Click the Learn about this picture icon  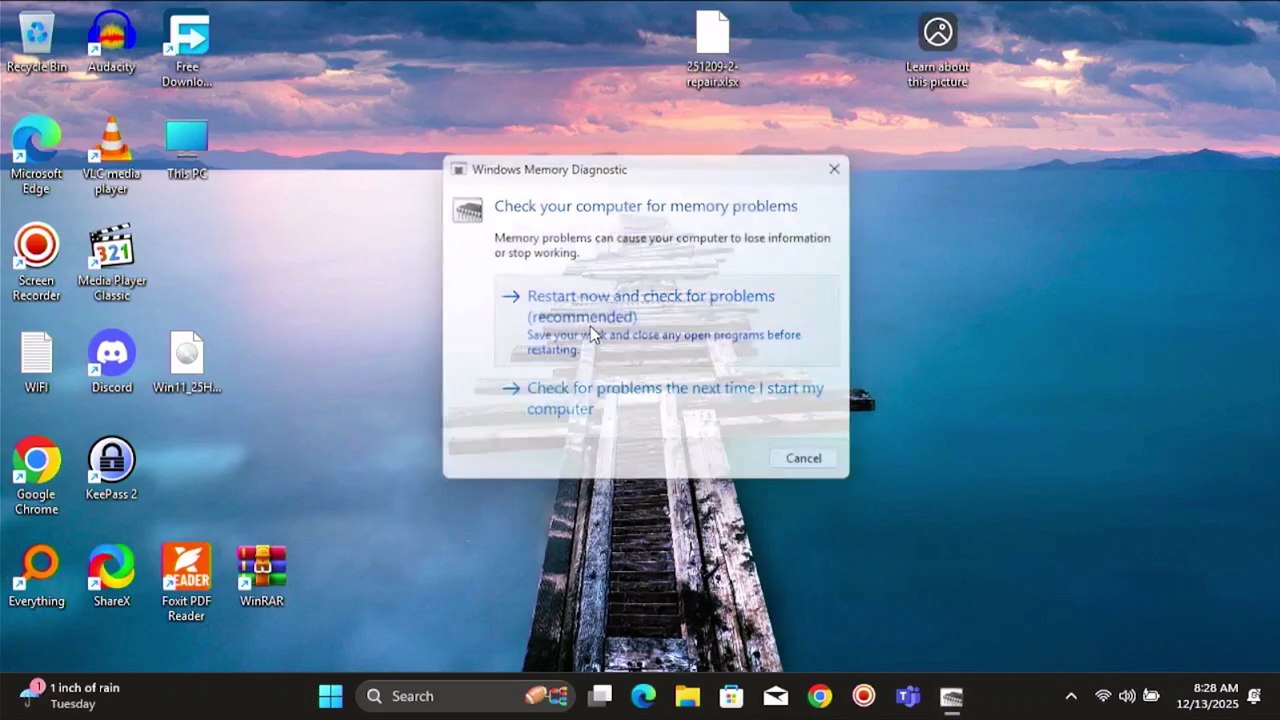[938, 50]
